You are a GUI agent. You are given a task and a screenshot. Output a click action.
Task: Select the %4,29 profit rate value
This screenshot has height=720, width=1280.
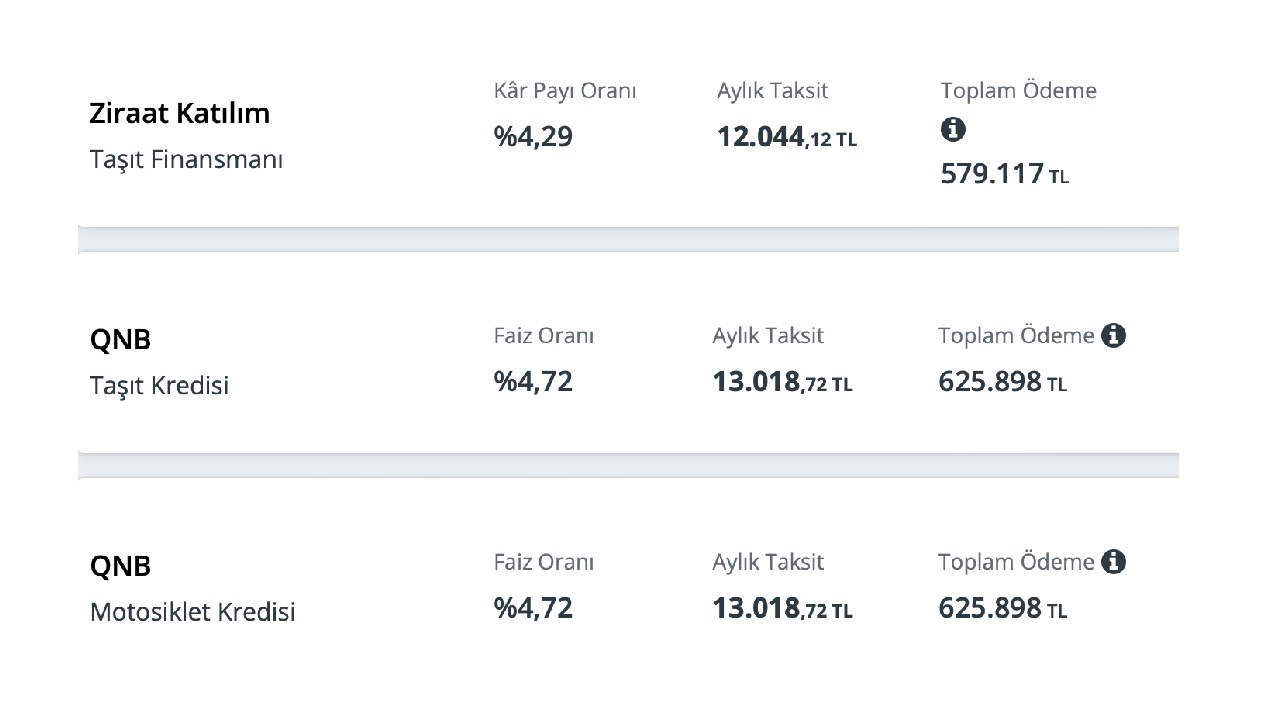(x=533, y=137)
